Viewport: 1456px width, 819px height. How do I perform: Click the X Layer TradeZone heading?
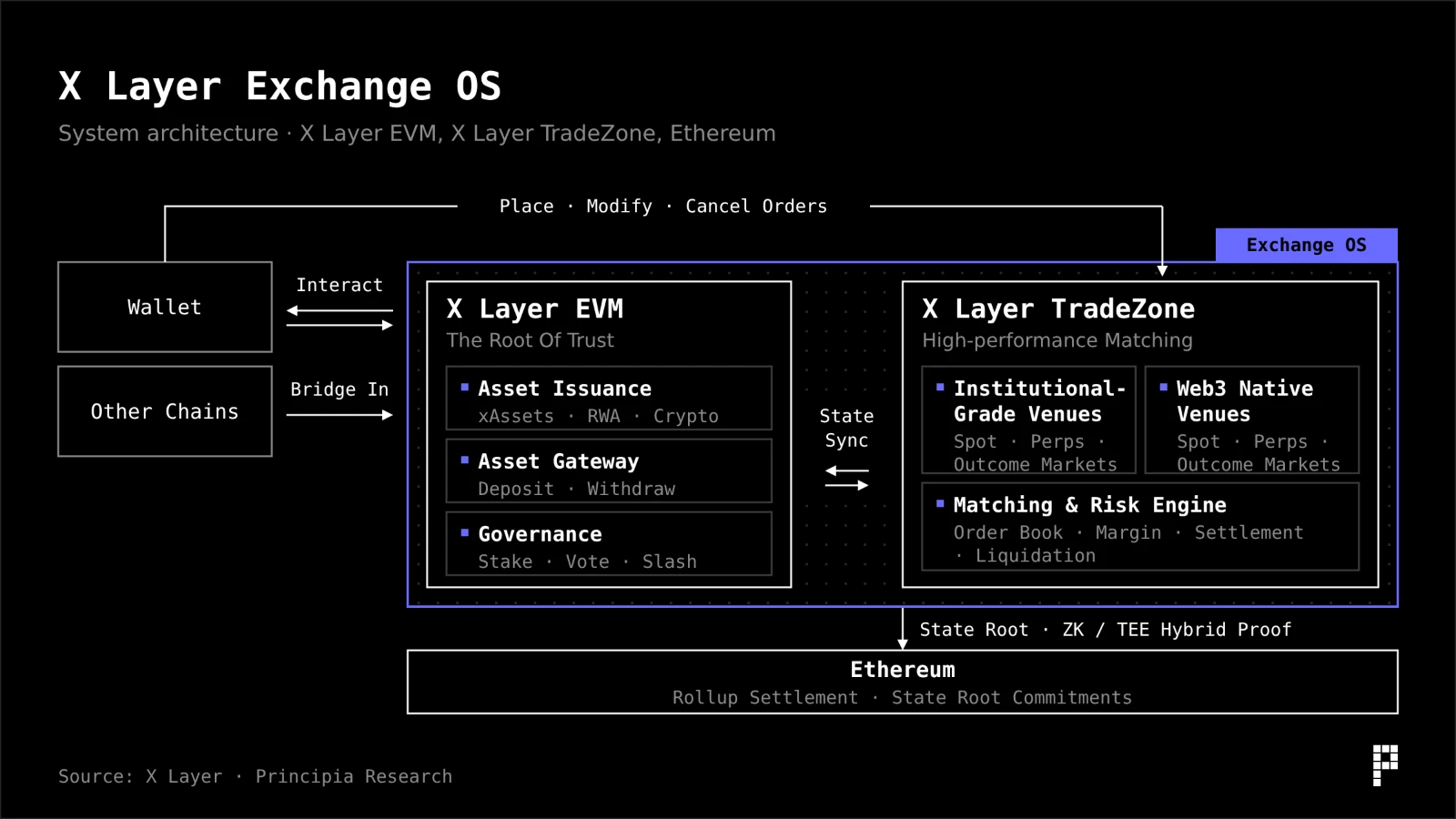click(1058, 309)
